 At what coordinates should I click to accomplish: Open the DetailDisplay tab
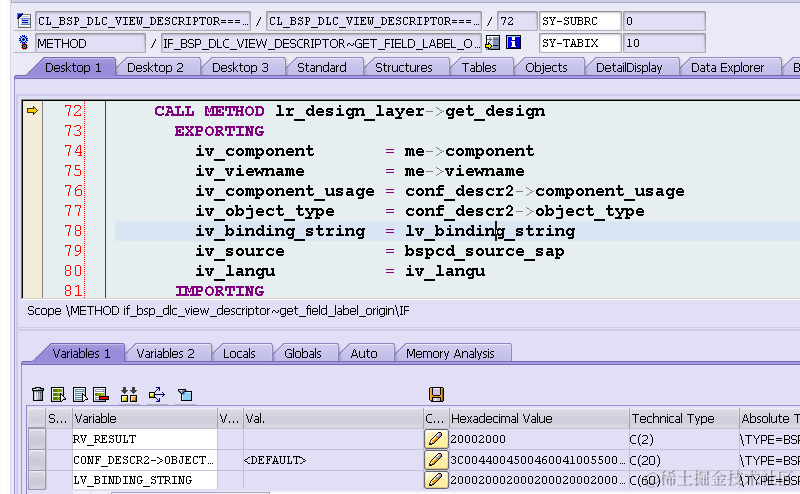pyautogui.click(x=629, y=67)
